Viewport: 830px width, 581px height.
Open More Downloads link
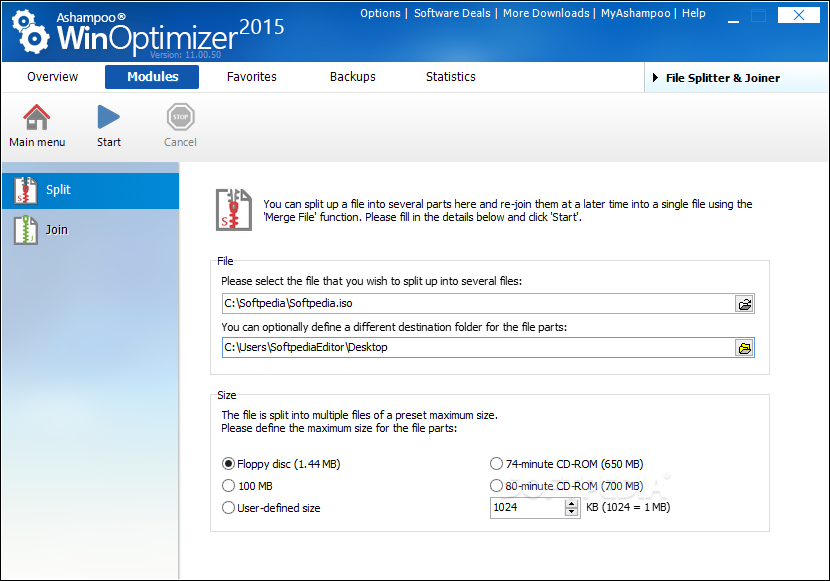pos(546,13)
